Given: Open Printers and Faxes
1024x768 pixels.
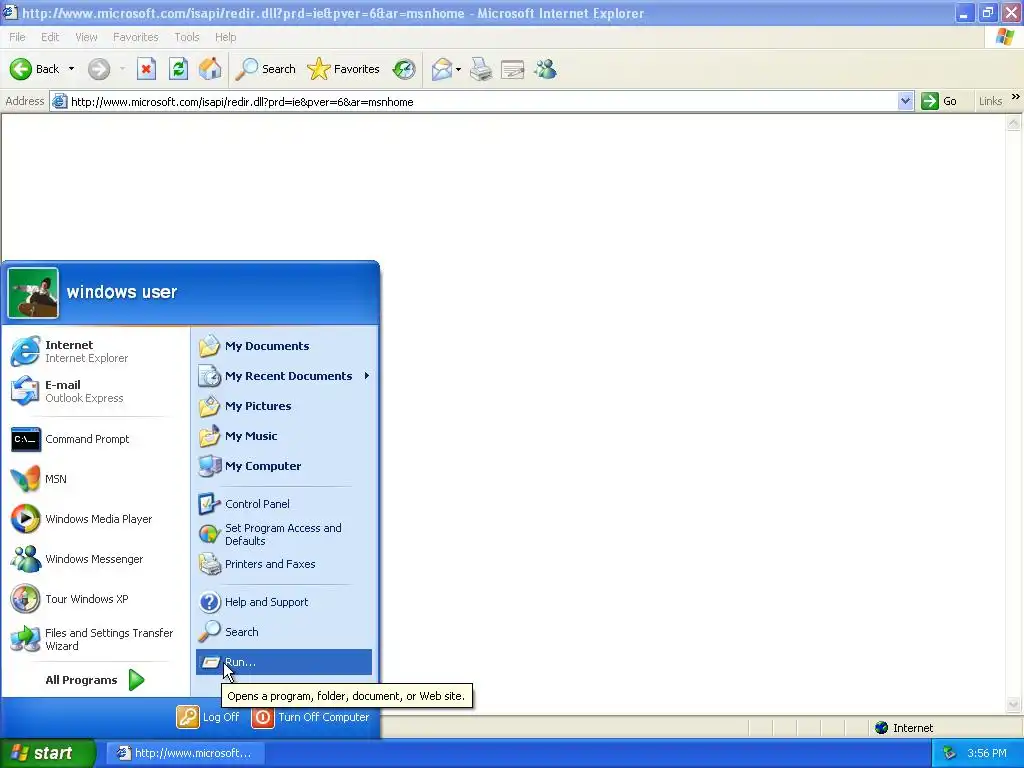Looking at the screenshot, I should pos(284,564).
